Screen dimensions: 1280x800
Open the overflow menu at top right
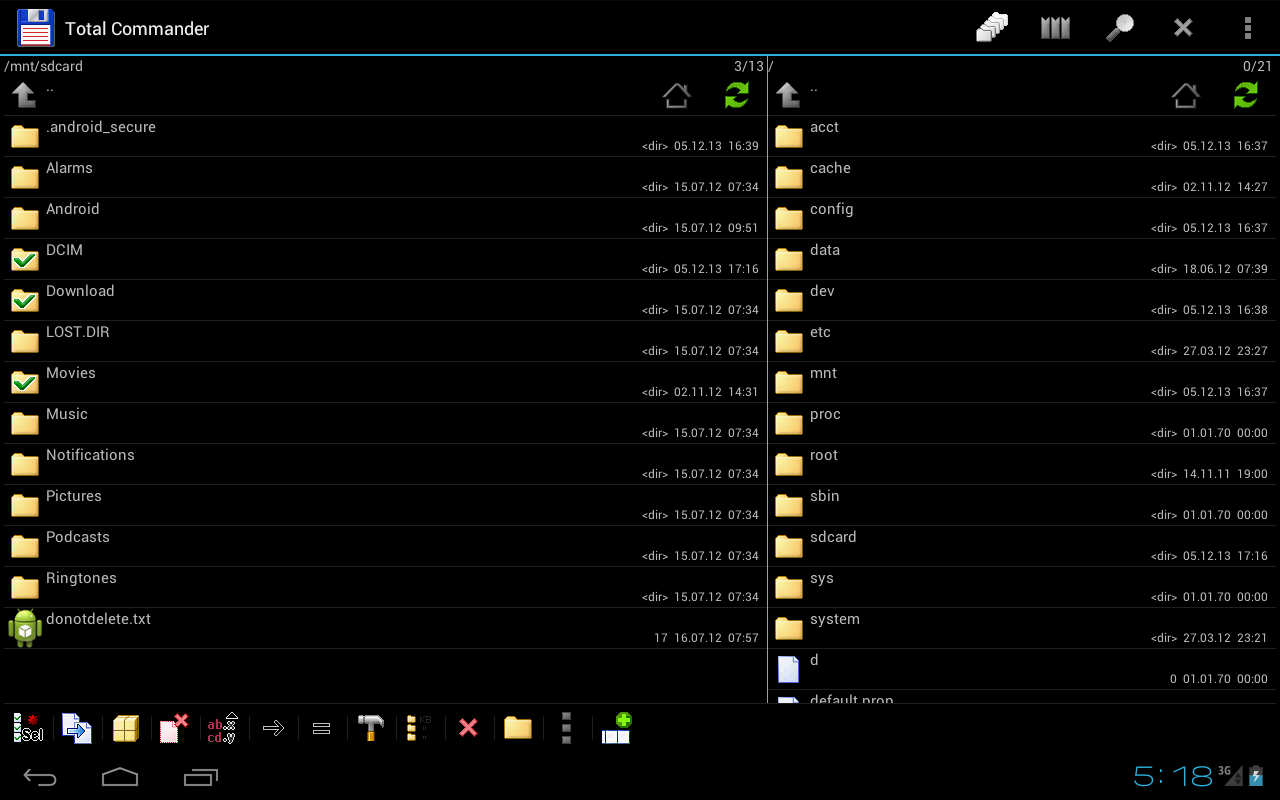1247,28
